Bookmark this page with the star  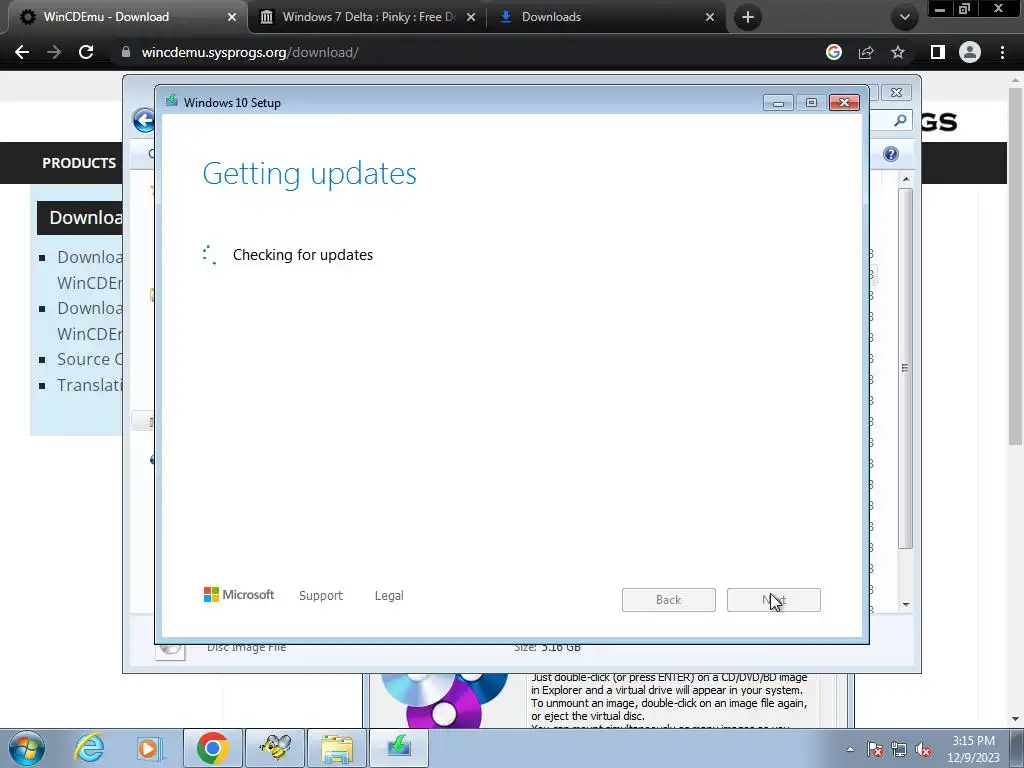(898, 52)
